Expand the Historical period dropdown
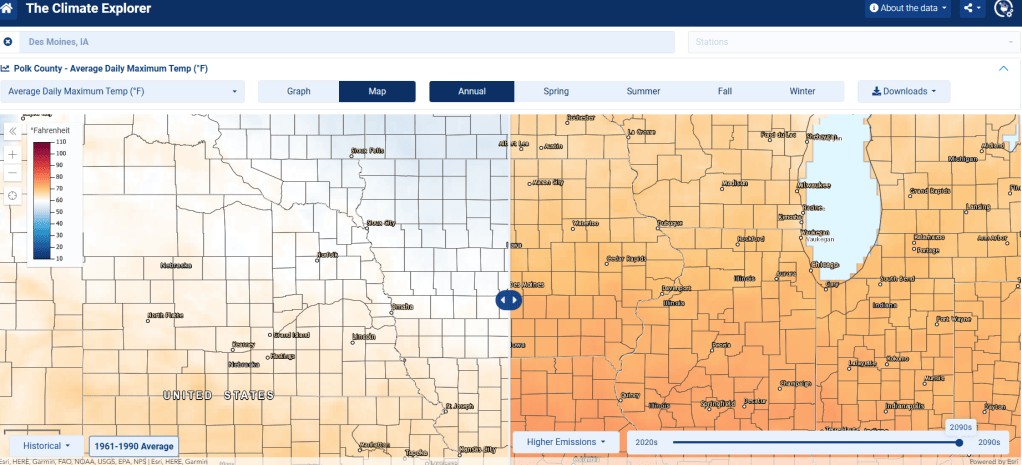Viewport: 1022px width, 465px height. click(x=46, y=445)
